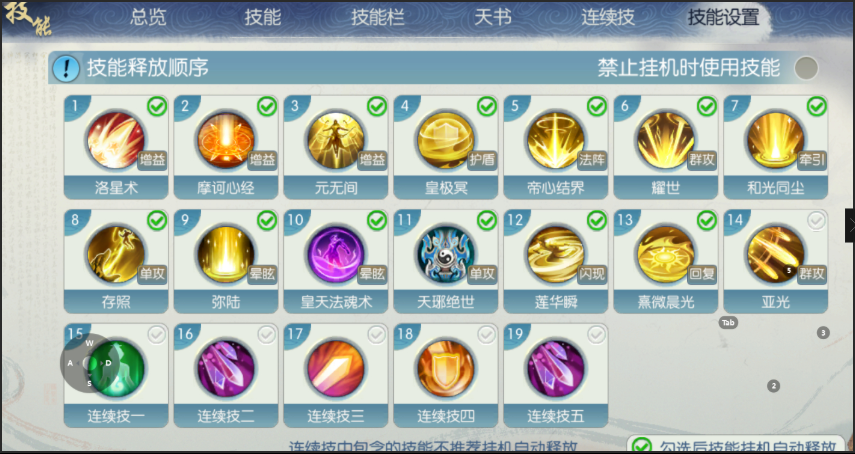Uncheck auto-release for 耀世
The image size is (855, 454).
707,107
